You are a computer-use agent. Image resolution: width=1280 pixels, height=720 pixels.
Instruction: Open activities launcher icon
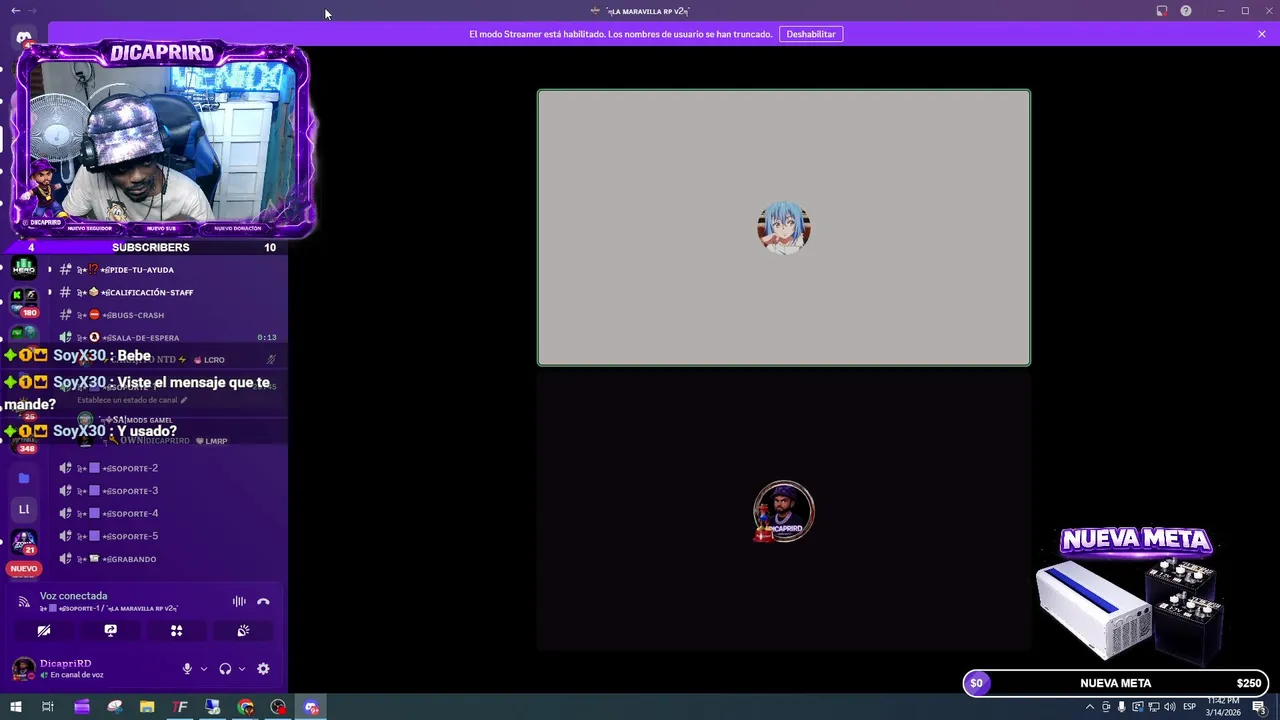tap(177, 631)
